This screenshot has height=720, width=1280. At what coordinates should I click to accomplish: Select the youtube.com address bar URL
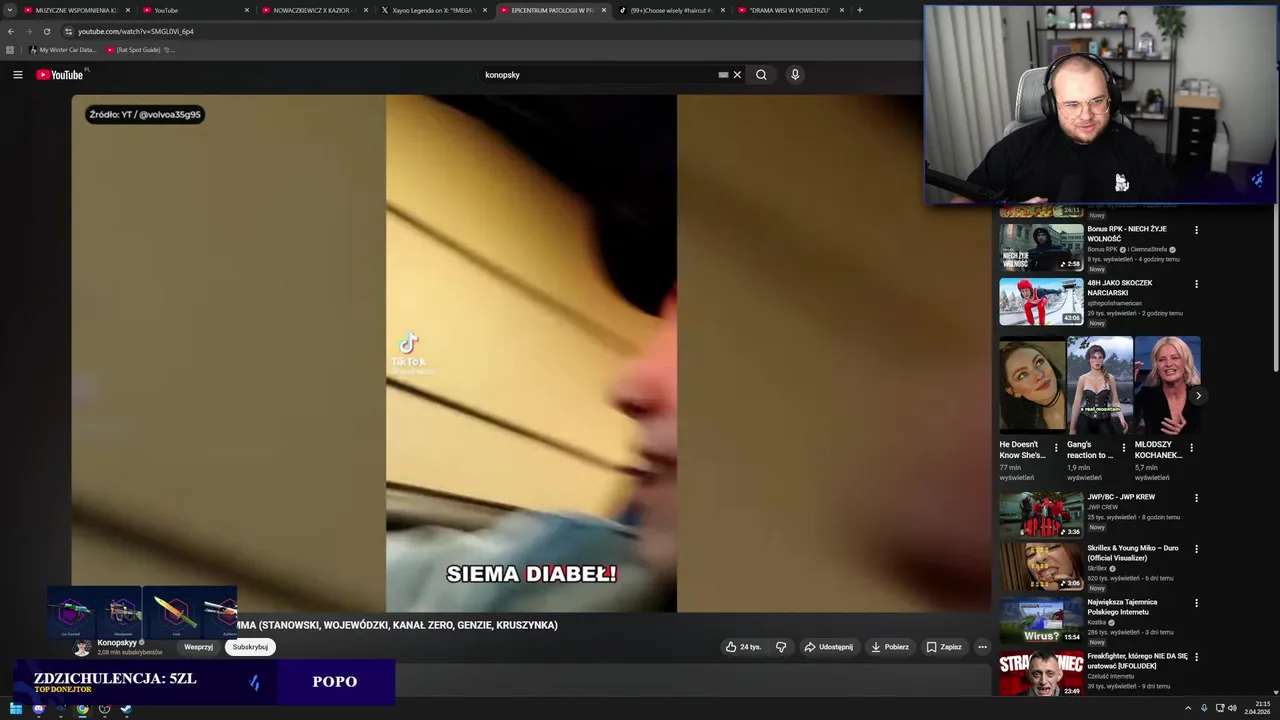point(136,31)
